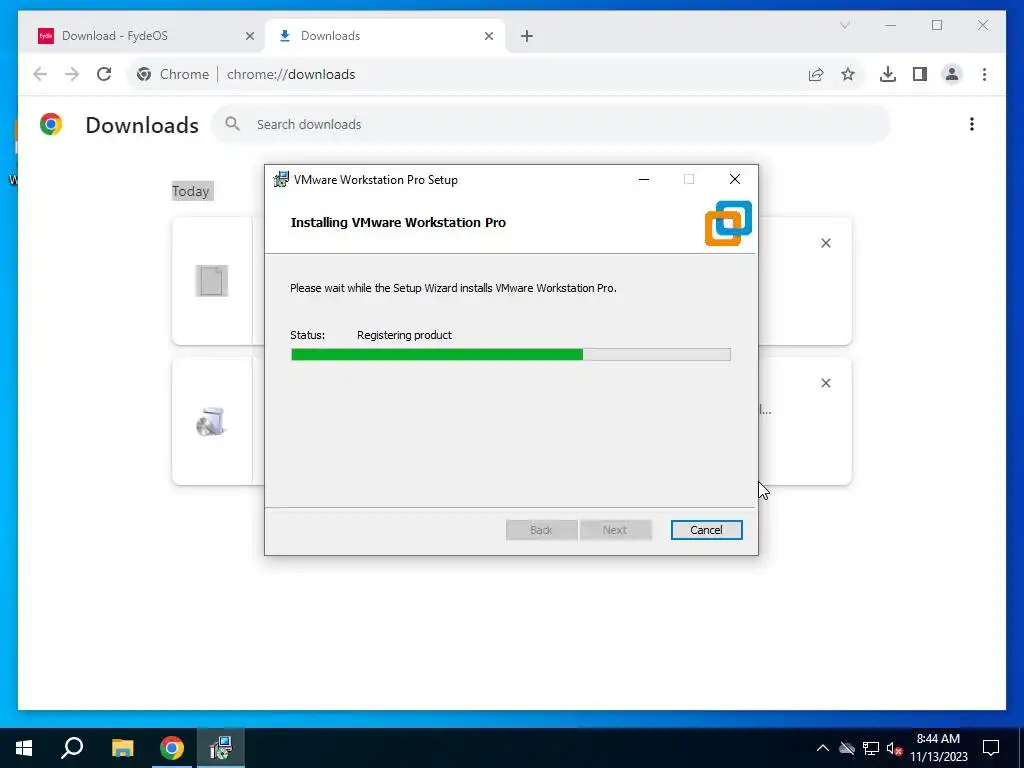Share this page icon in address bar
This screenshot has width=1024, height=768.
816,74
